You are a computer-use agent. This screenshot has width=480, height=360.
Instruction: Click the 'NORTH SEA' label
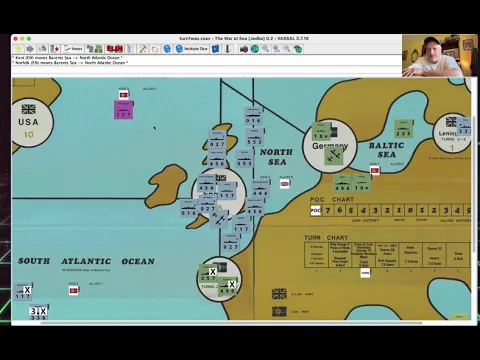coord(276,157)
